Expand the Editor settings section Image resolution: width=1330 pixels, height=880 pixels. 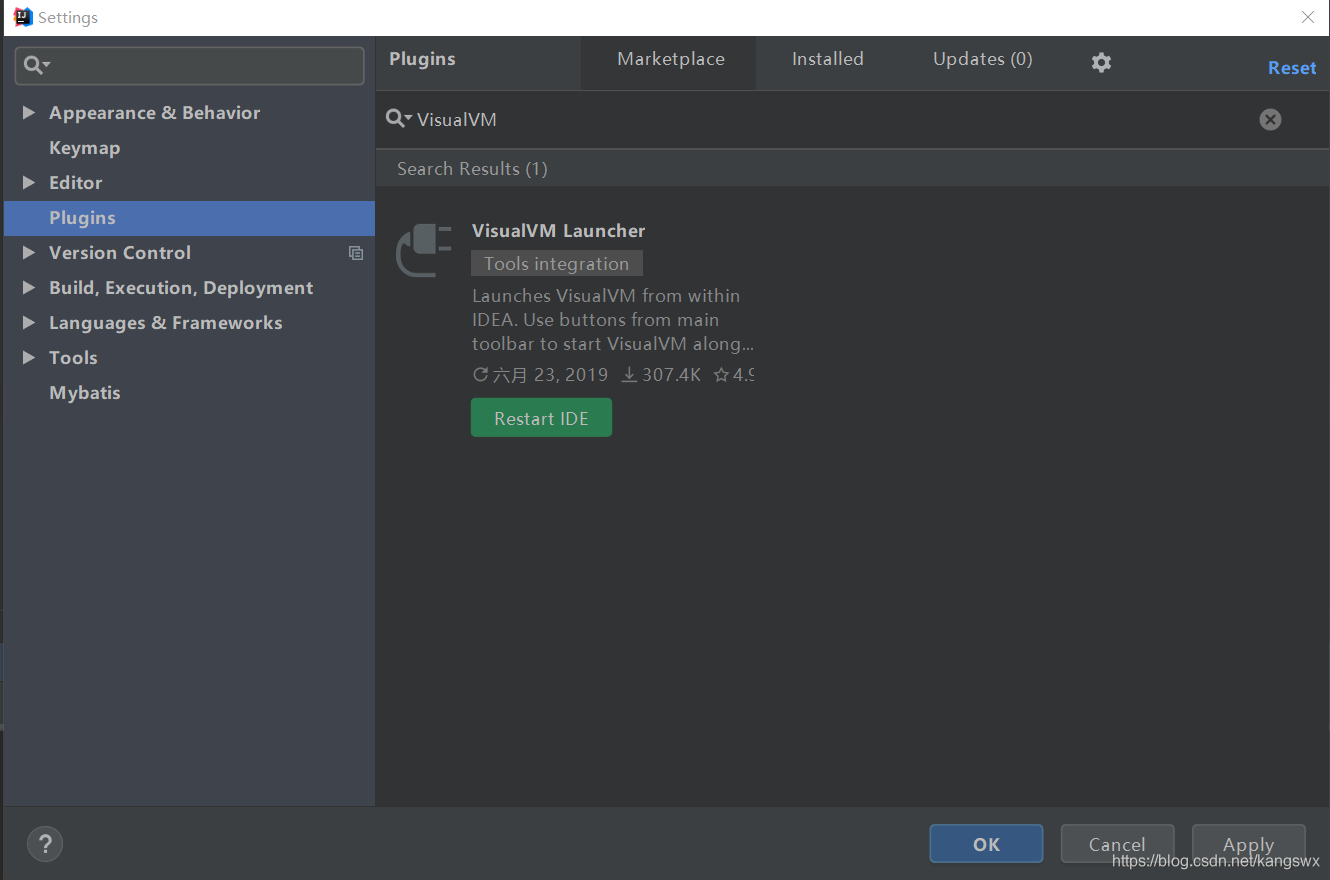pyautogui.click(x=29, y=183)
